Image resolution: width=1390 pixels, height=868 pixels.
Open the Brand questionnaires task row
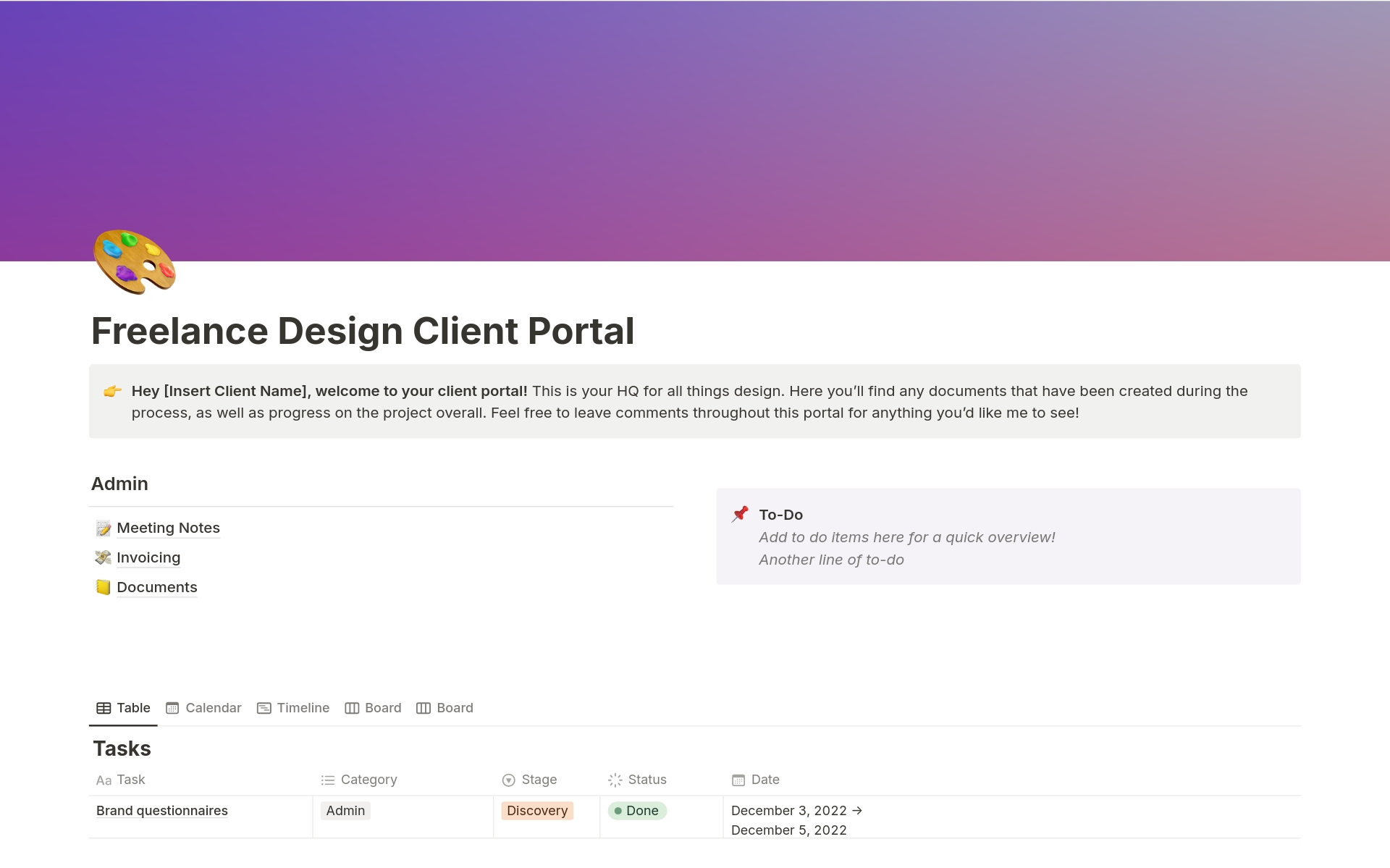(x=162, y=811)
